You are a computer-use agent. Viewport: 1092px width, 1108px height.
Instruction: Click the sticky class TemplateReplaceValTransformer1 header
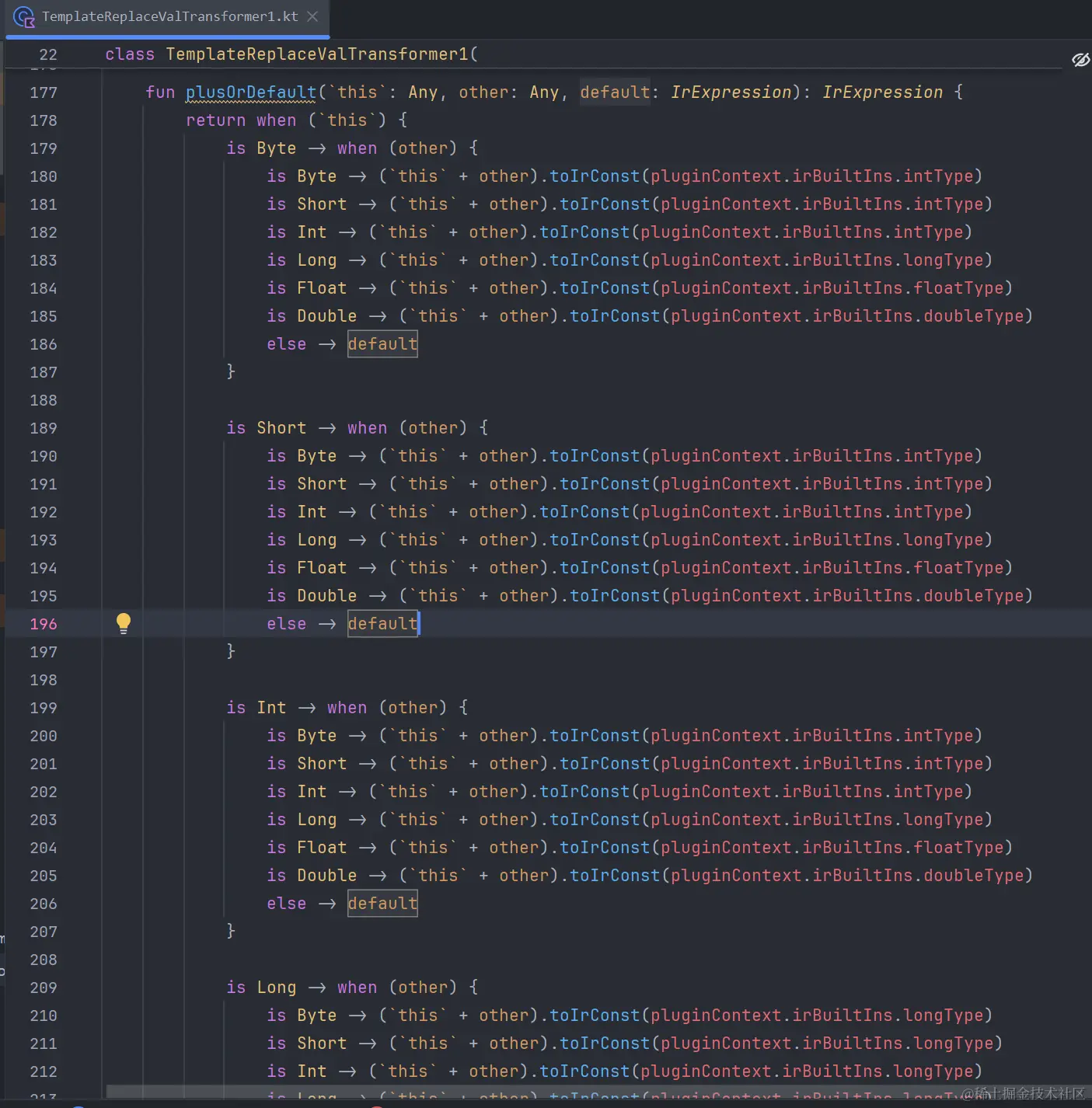pyautogui.click(x=291, y=54)
